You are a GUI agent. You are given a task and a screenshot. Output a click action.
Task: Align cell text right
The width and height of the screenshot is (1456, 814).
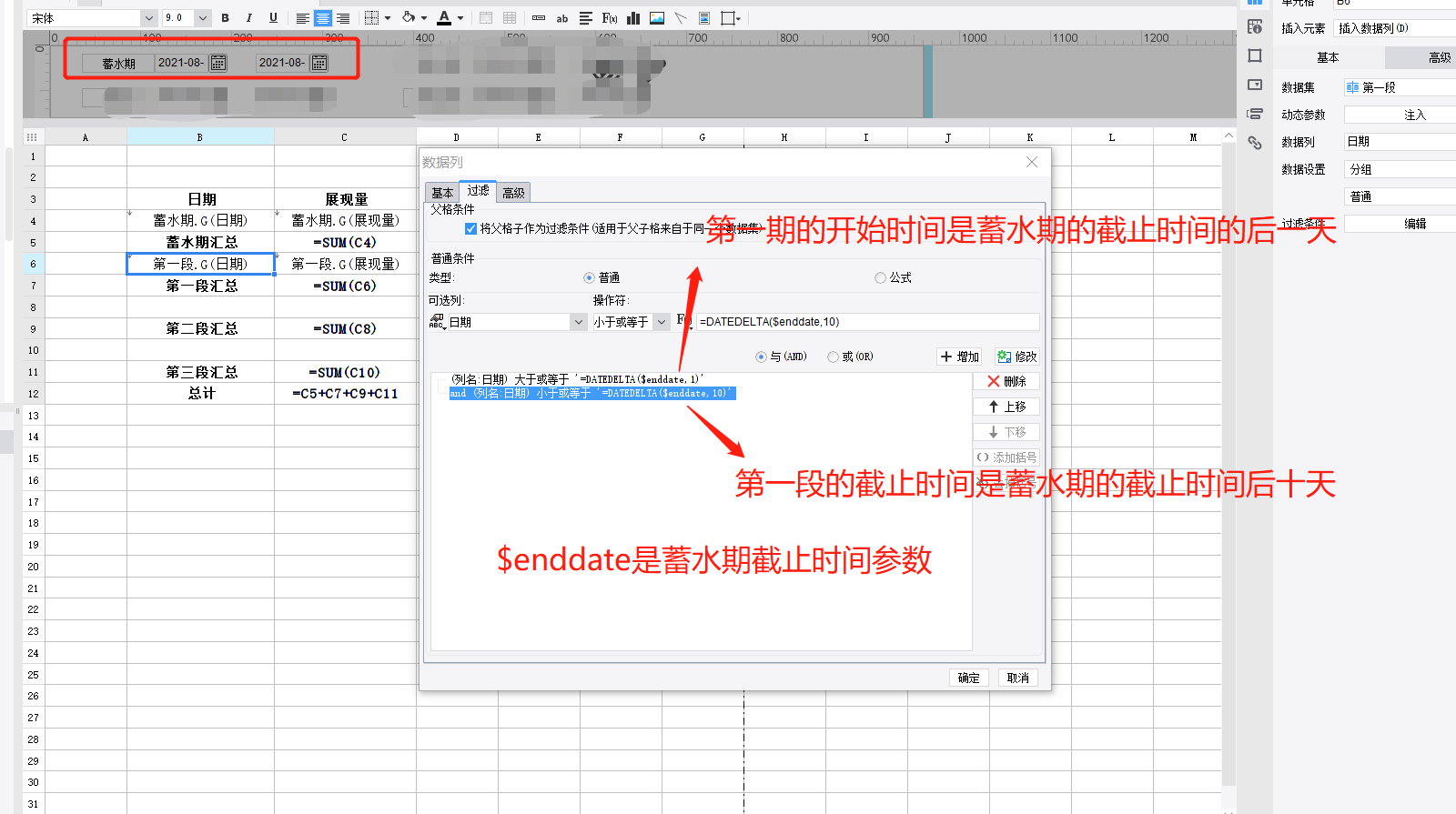(x=343, y=18)
